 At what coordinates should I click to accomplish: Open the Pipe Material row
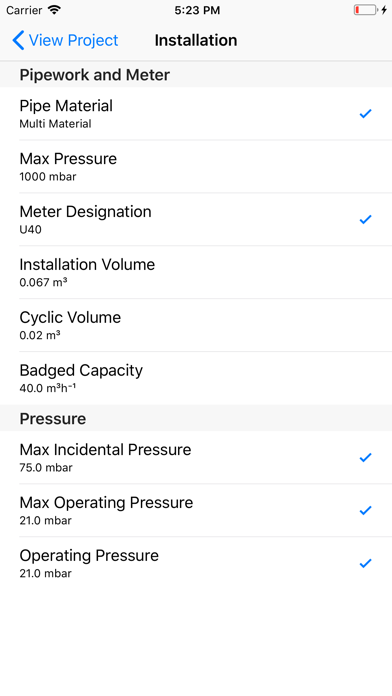coord(196,114)
